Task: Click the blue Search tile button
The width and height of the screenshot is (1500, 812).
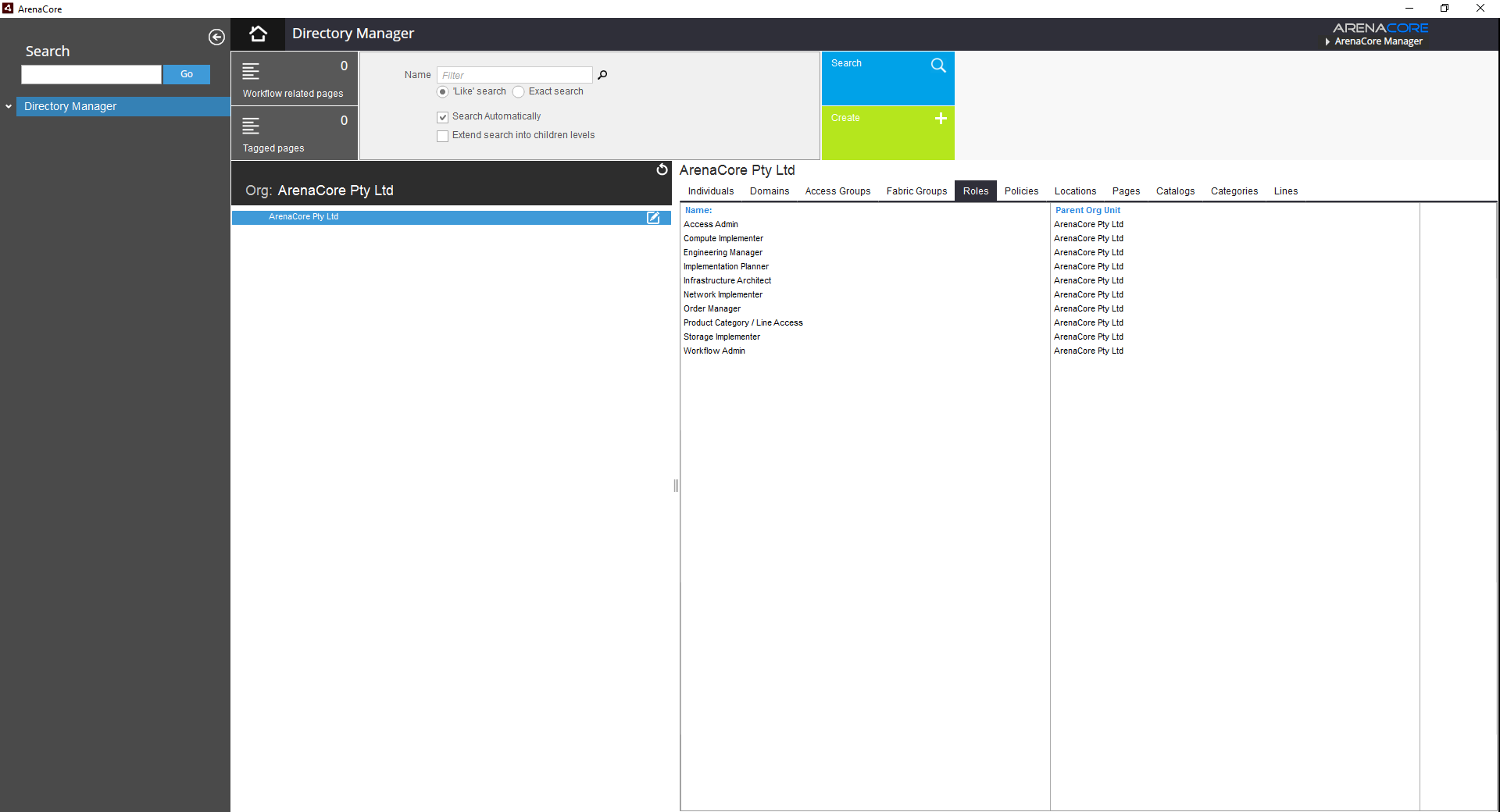Action: point(887,78)
